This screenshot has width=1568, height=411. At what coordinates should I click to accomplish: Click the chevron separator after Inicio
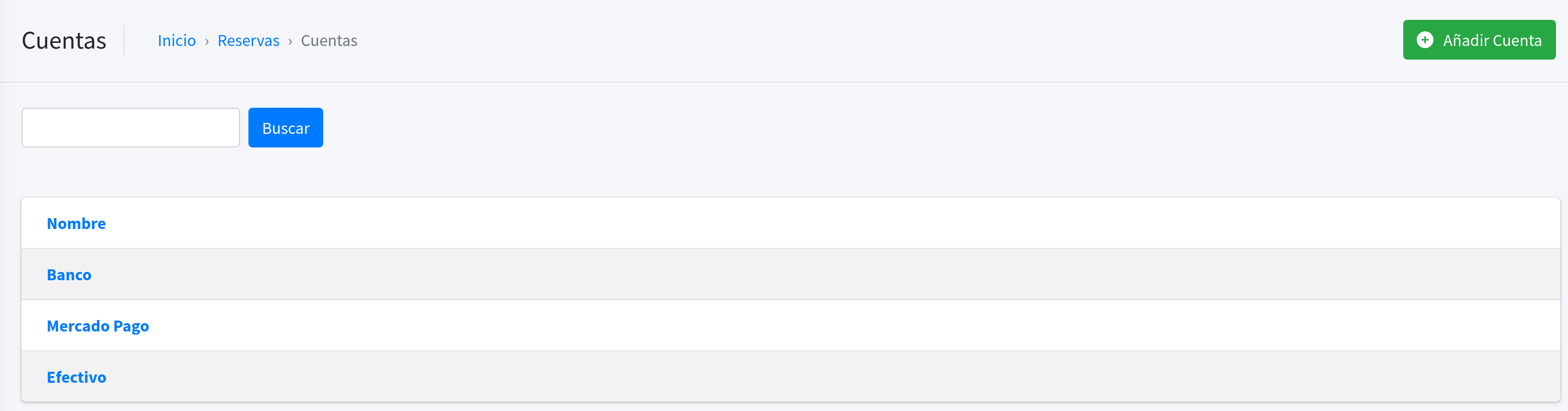207,41
